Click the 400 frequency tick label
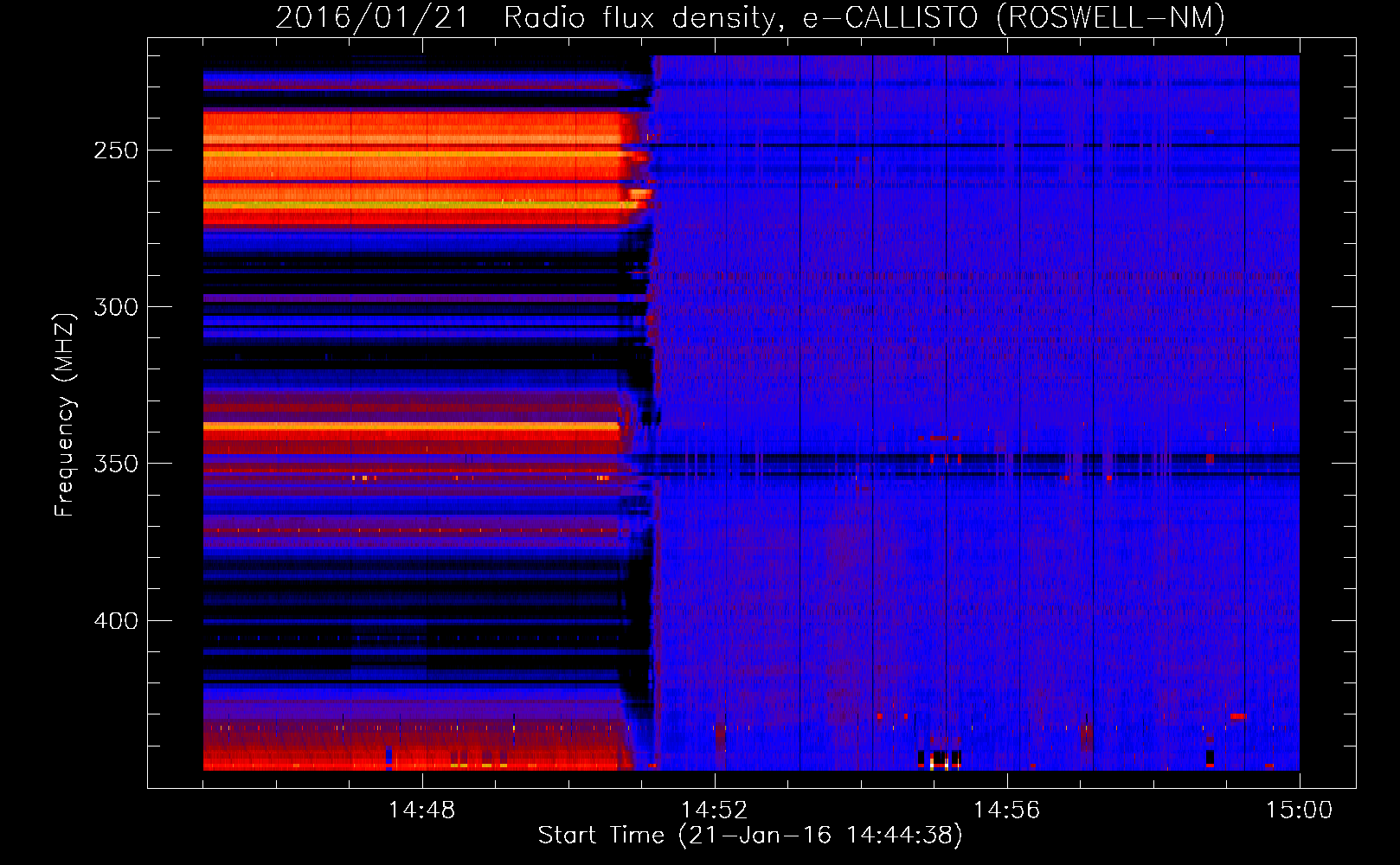1400x865 pixels. coord(116,621)
